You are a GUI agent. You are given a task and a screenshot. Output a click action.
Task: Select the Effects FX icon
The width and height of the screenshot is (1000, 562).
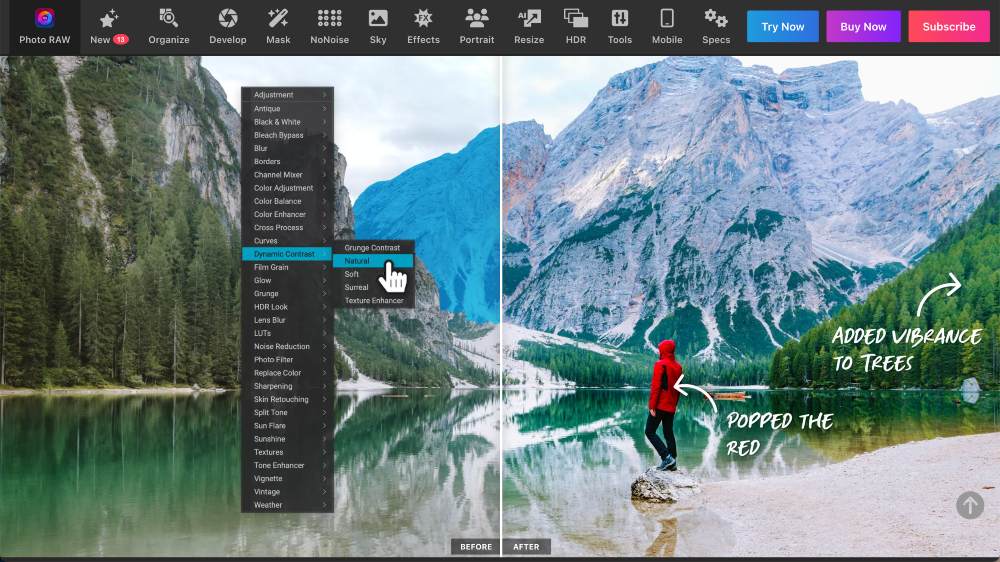pyautogui.click(x=423, y=18)
